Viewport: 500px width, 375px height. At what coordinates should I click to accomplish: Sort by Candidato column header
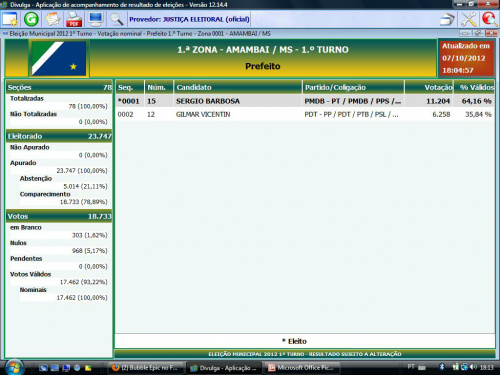coord(238,87)
